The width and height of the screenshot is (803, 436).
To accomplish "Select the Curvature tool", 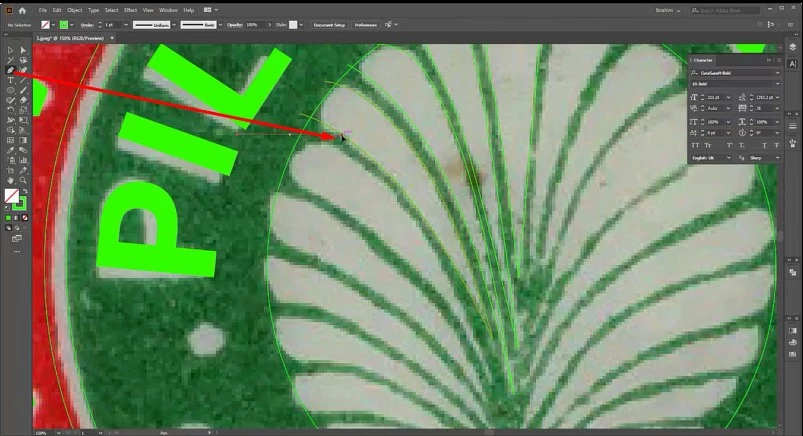I will (23, 70).
